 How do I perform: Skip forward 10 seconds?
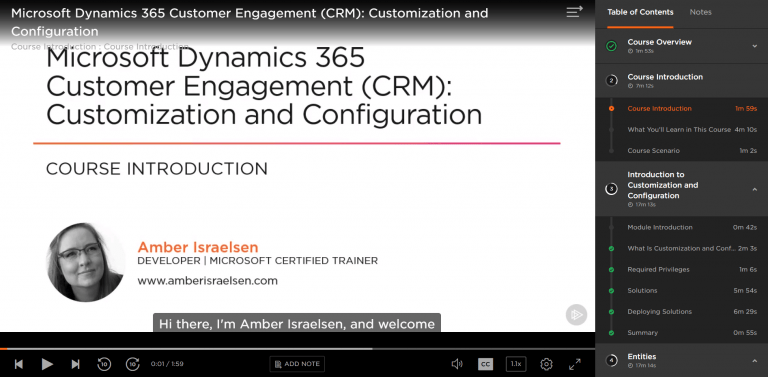[x=133, y=364]
